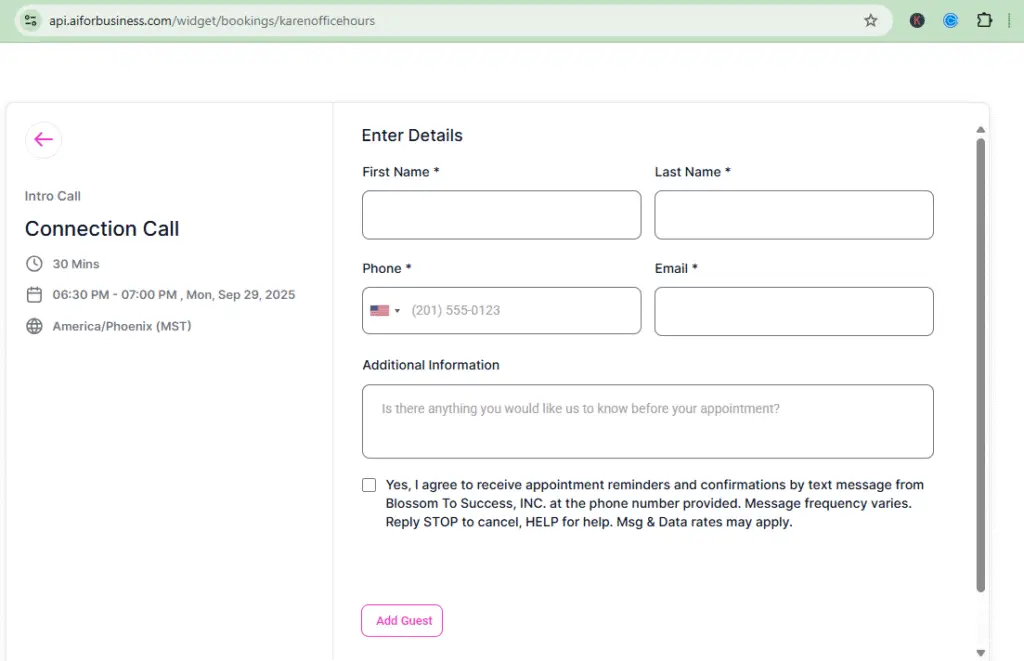1024x661 pixels.
Task: Click the URL in the address bar
Action: [212, 20]
